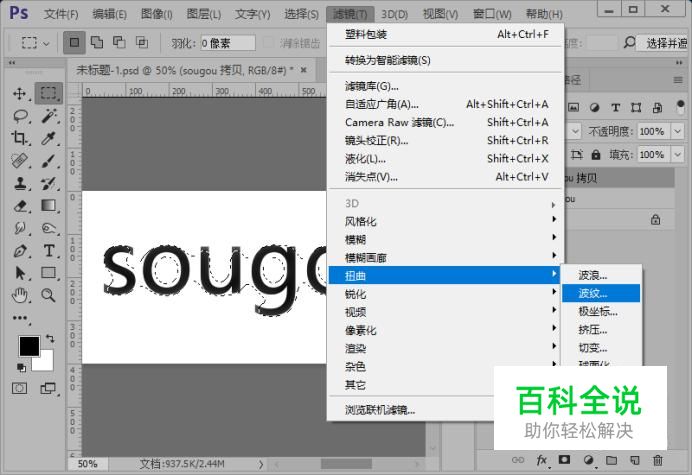The height and width of the screenshot is (475, 692).
Task: Select the Eraser tool
Action: (x=20, y=206)
